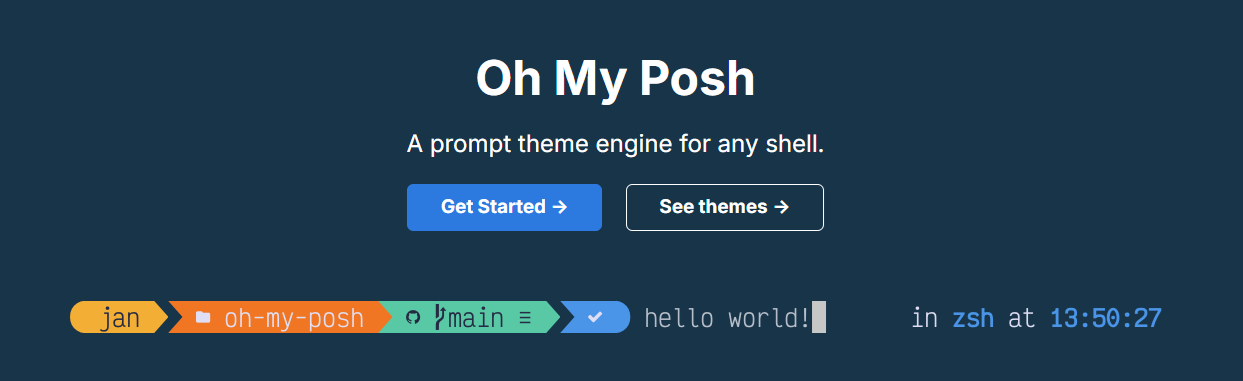Open the See themes page
Image resolution: width=1243 pixels, height=381 pixels.
point(725,207)
